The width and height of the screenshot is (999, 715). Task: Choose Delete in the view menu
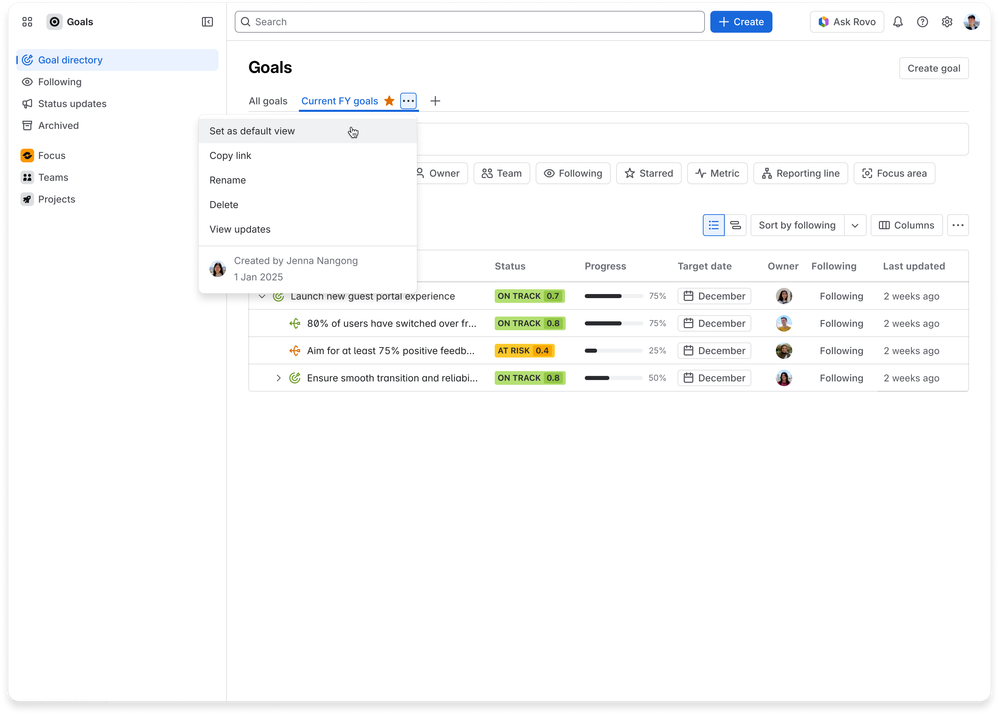tap(308, 205)
